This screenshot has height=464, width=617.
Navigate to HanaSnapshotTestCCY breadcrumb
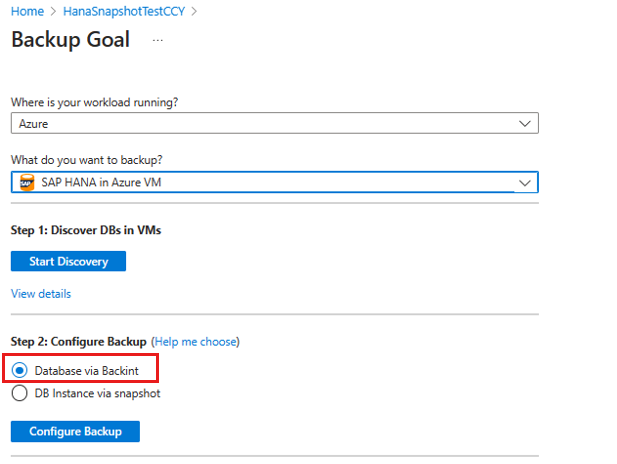(x=124, y=11)
